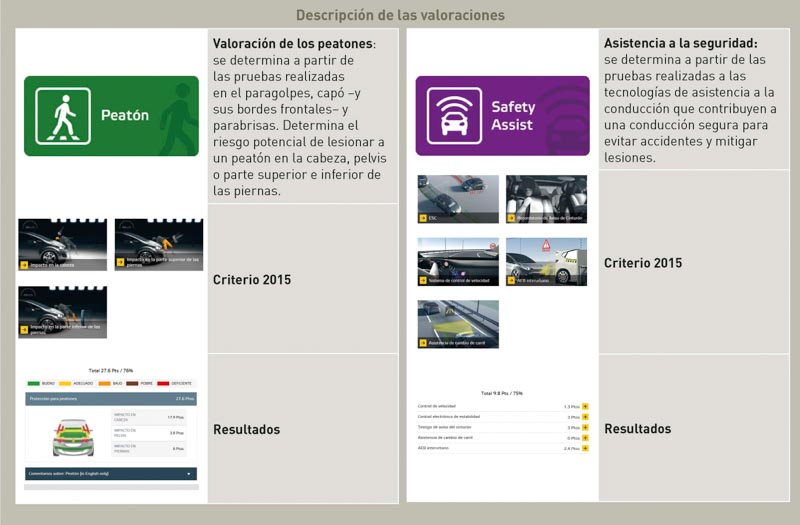Click the purple Safety Assist banner
The image size is (800, 525).
click(x=503, y=116)
